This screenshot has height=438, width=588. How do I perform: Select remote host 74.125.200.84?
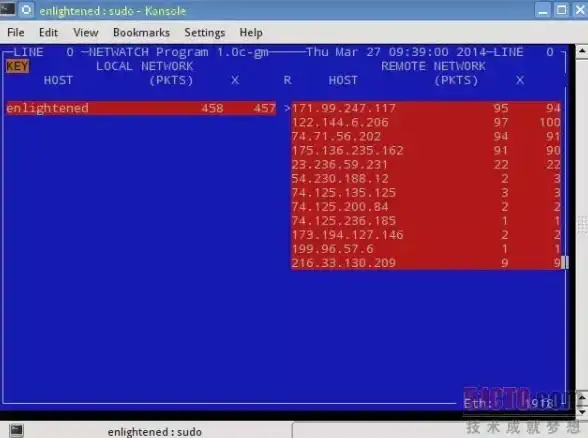point(426,207)
